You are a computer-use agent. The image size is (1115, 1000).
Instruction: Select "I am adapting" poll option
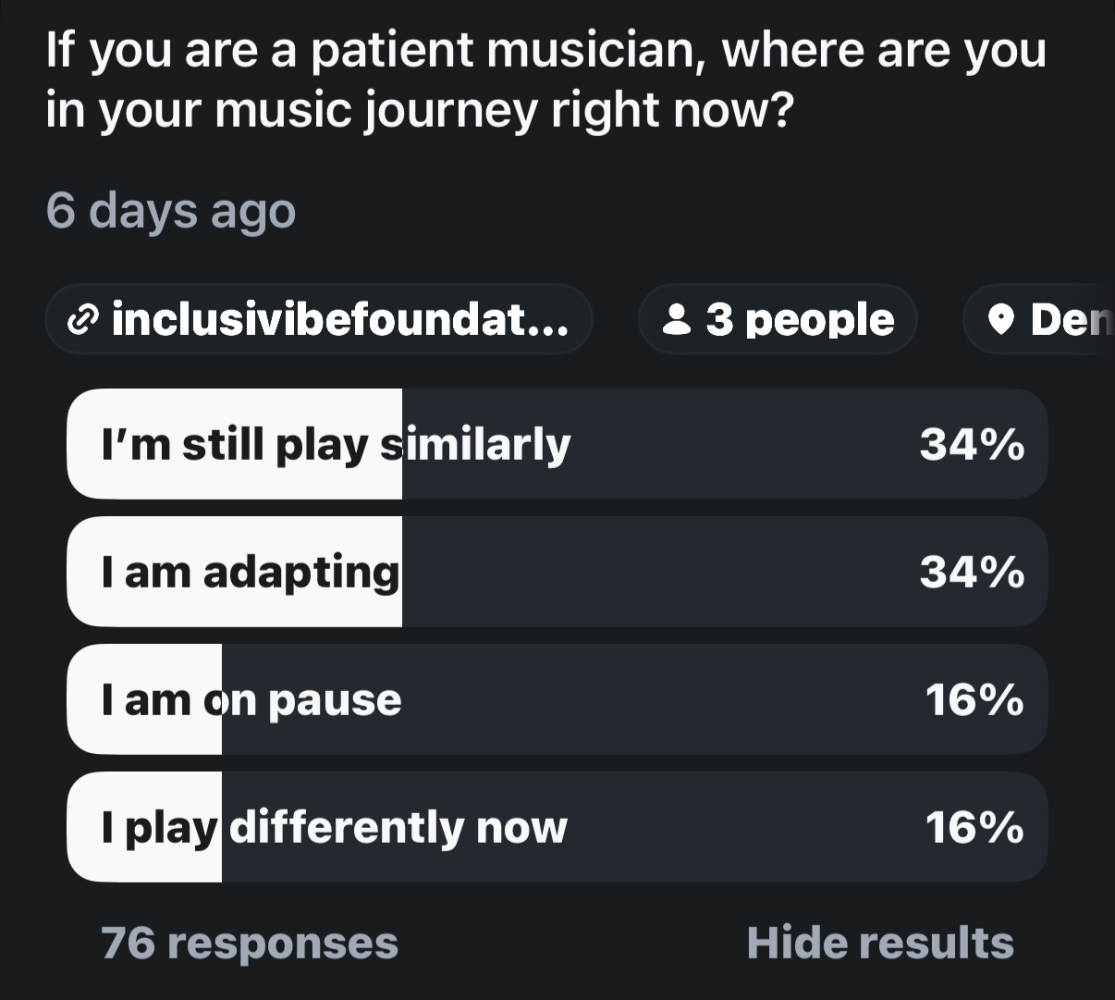(557, 572)
